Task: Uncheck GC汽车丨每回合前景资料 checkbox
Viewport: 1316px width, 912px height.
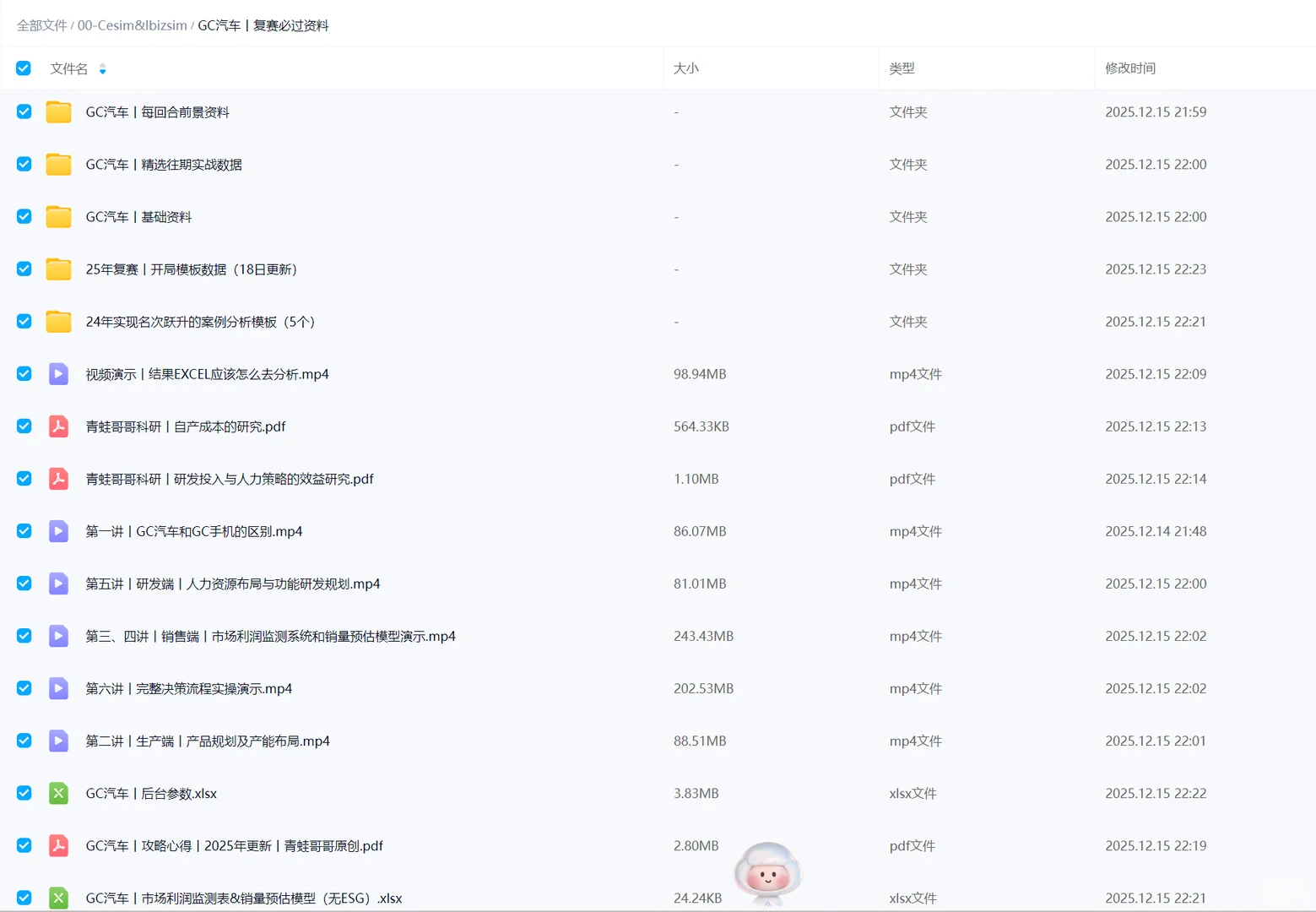Action: tap(24, 111)
